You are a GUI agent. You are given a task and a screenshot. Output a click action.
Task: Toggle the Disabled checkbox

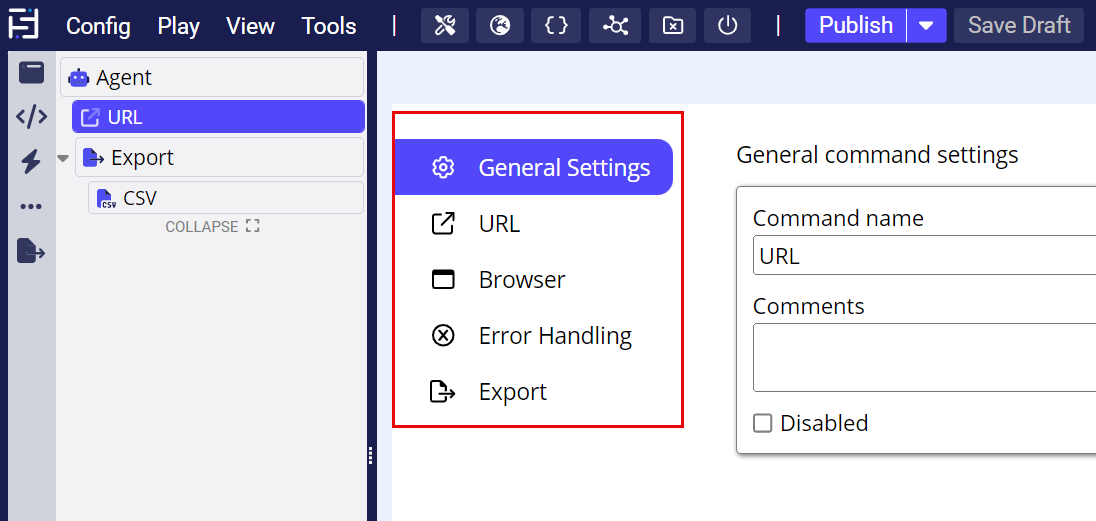click(x=763, y=423)
